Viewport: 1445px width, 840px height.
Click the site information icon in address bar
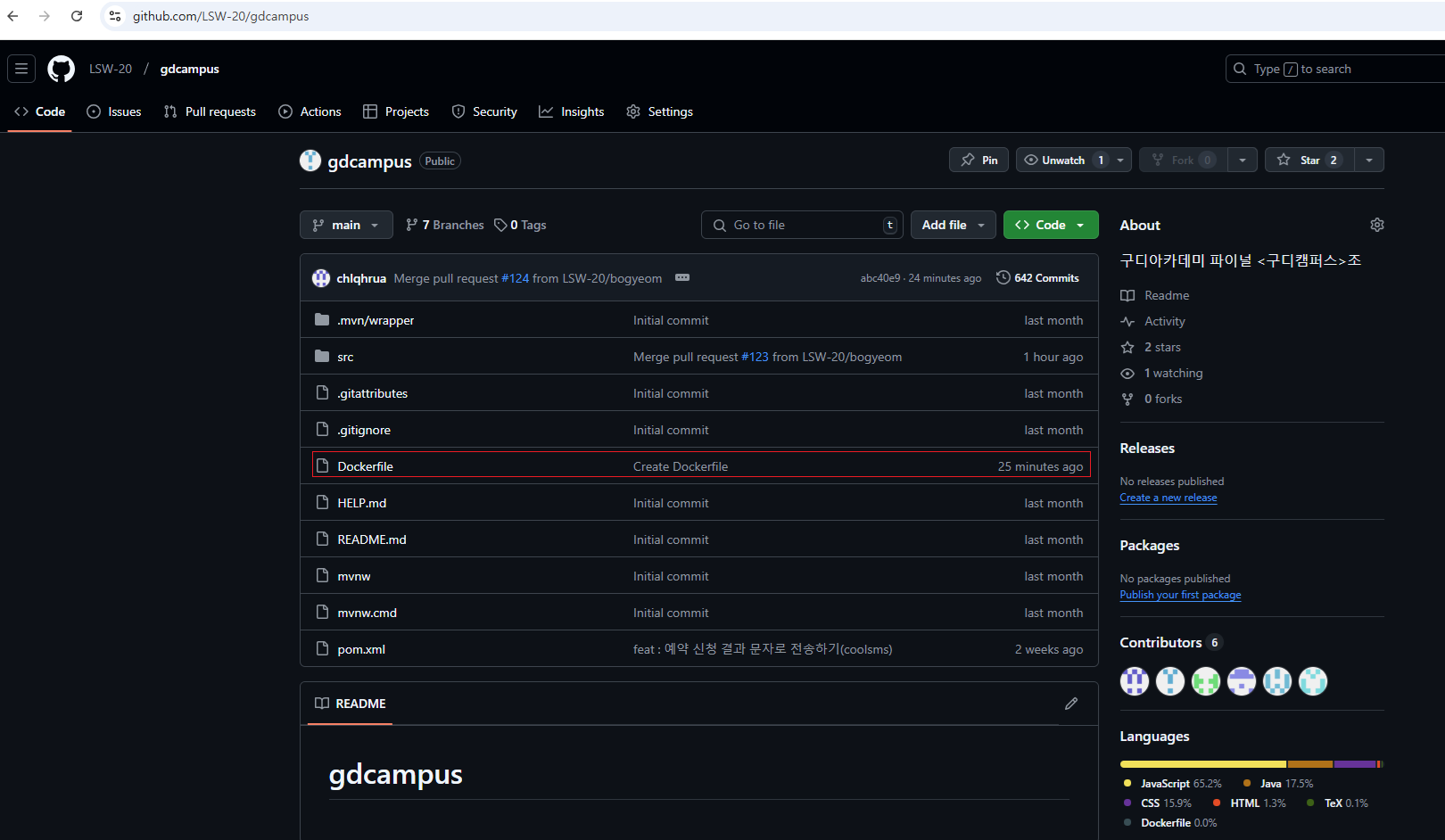115,16
